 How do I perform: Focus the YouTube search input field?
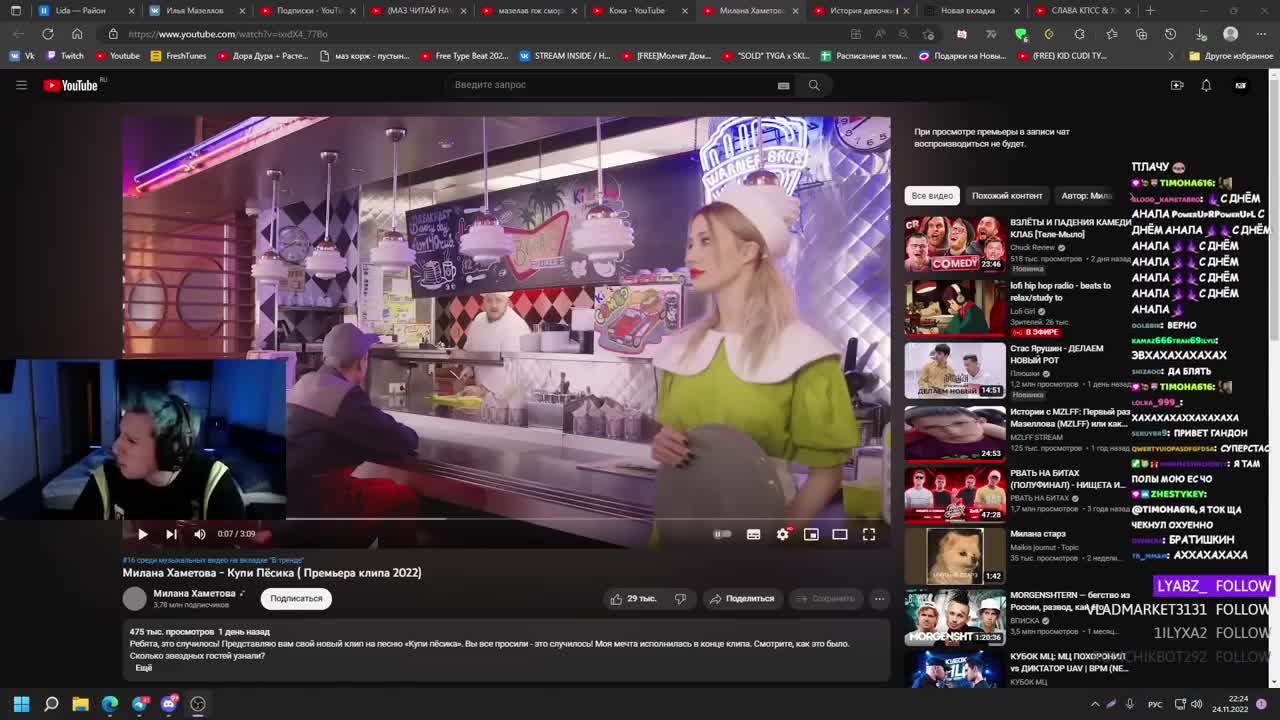tap(610, 85)
